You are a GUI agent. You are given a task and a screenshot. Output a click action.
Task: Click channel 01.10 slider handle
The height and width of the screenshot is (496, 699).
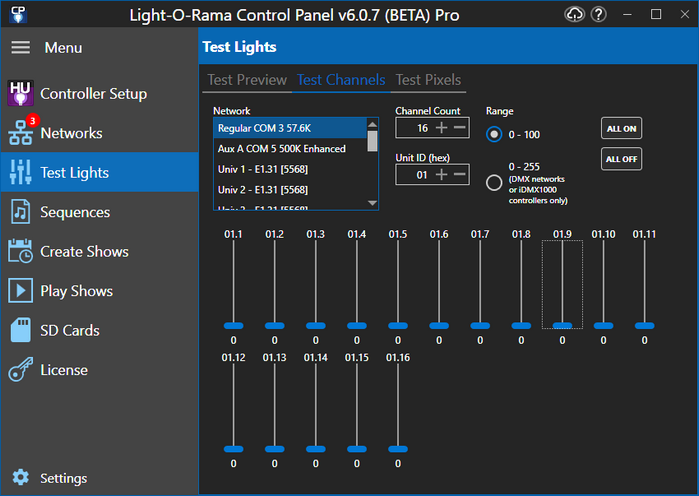click(603, 326)
